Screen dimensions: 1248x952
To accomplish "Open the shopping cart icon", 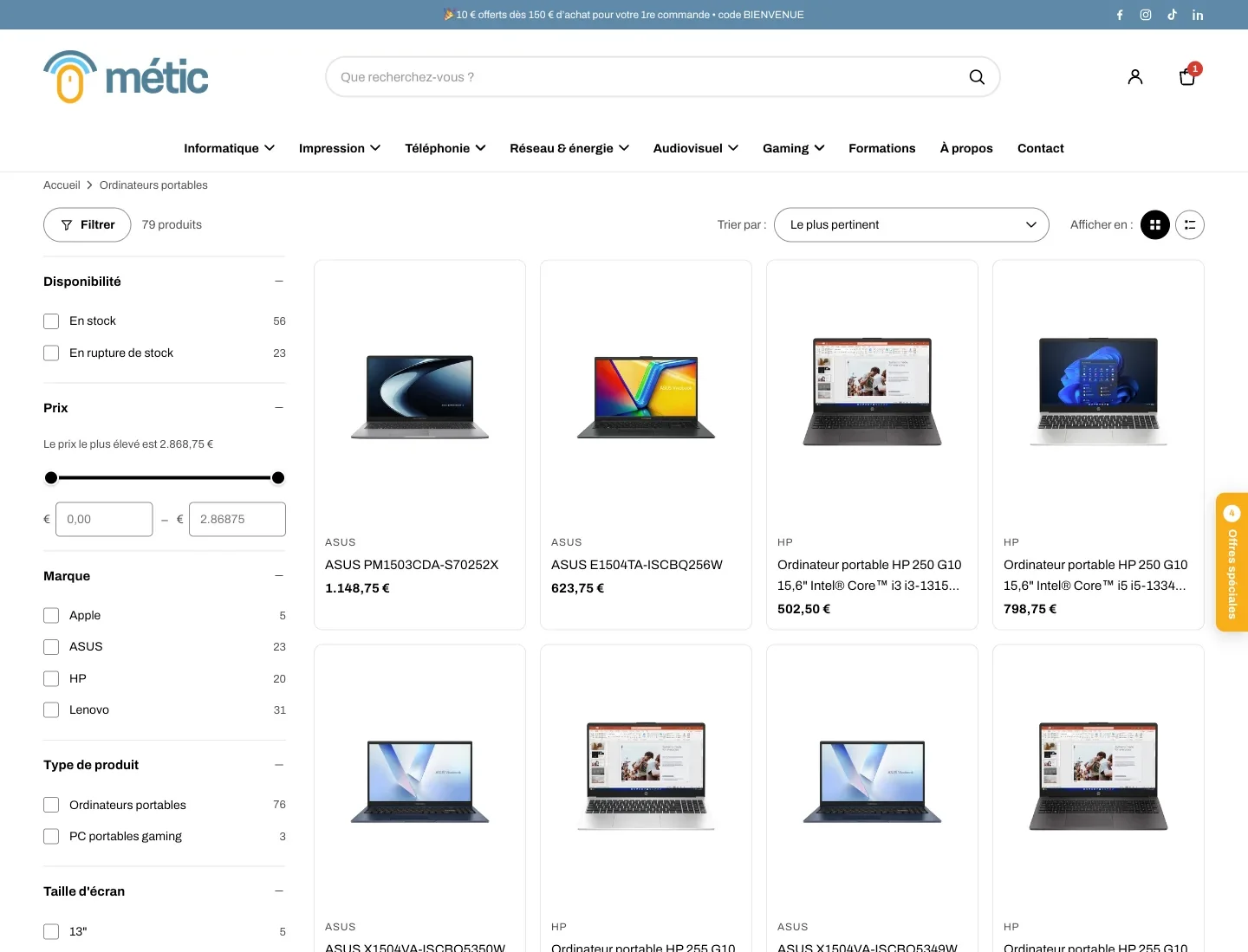I will coord(1187,77).
